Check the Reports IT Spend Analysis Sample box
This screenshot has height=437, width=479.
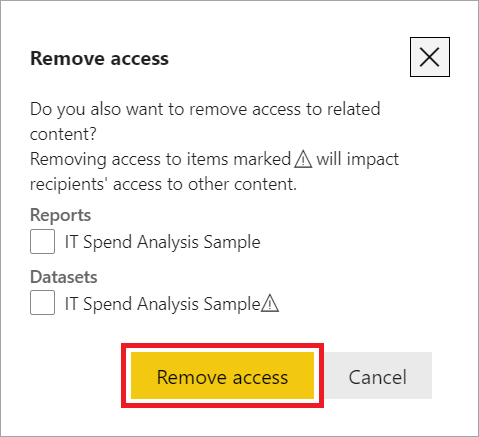pos(42,241)
